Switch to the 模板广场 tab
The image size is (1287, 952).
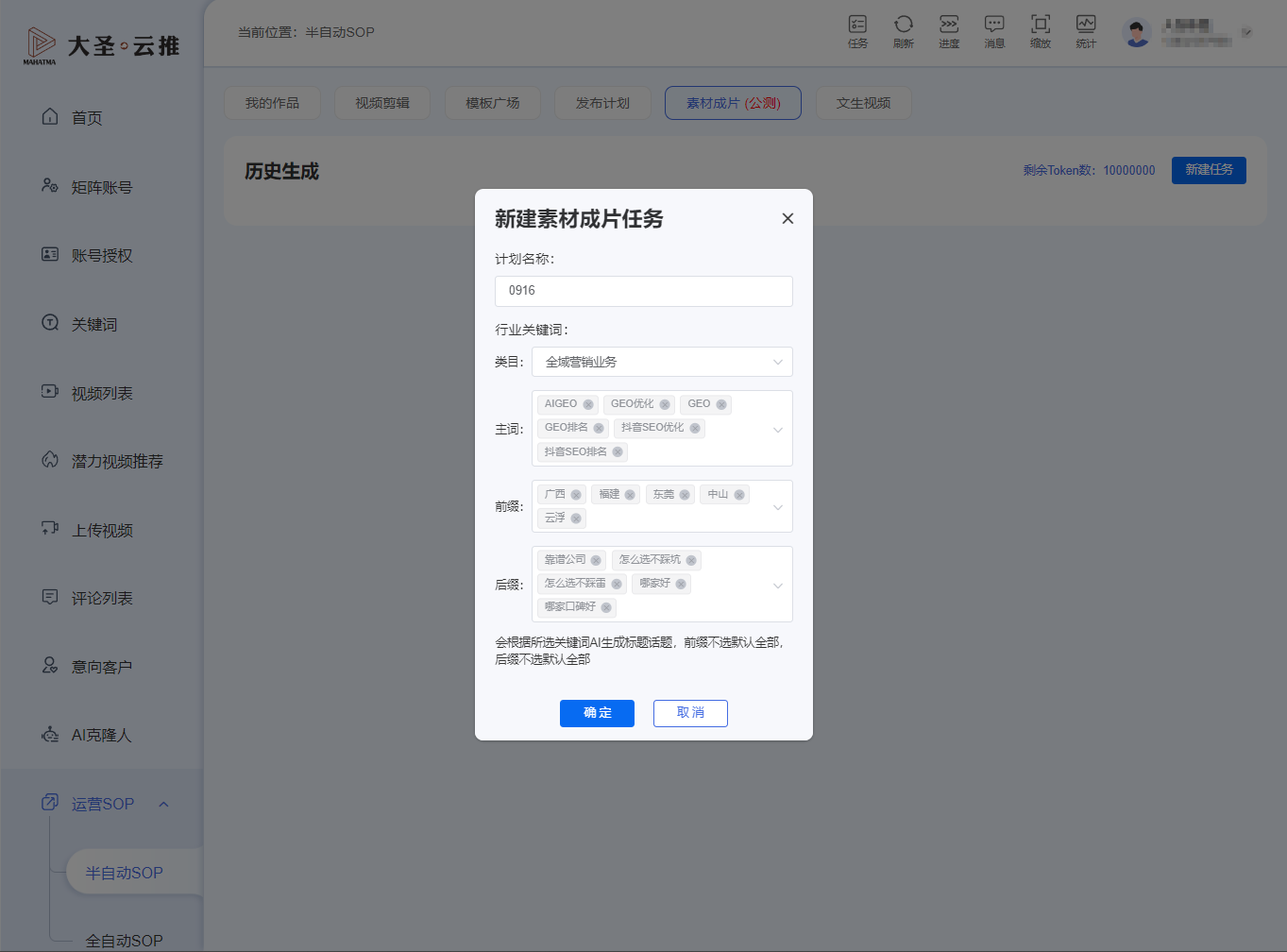click(x=493, y=103)
